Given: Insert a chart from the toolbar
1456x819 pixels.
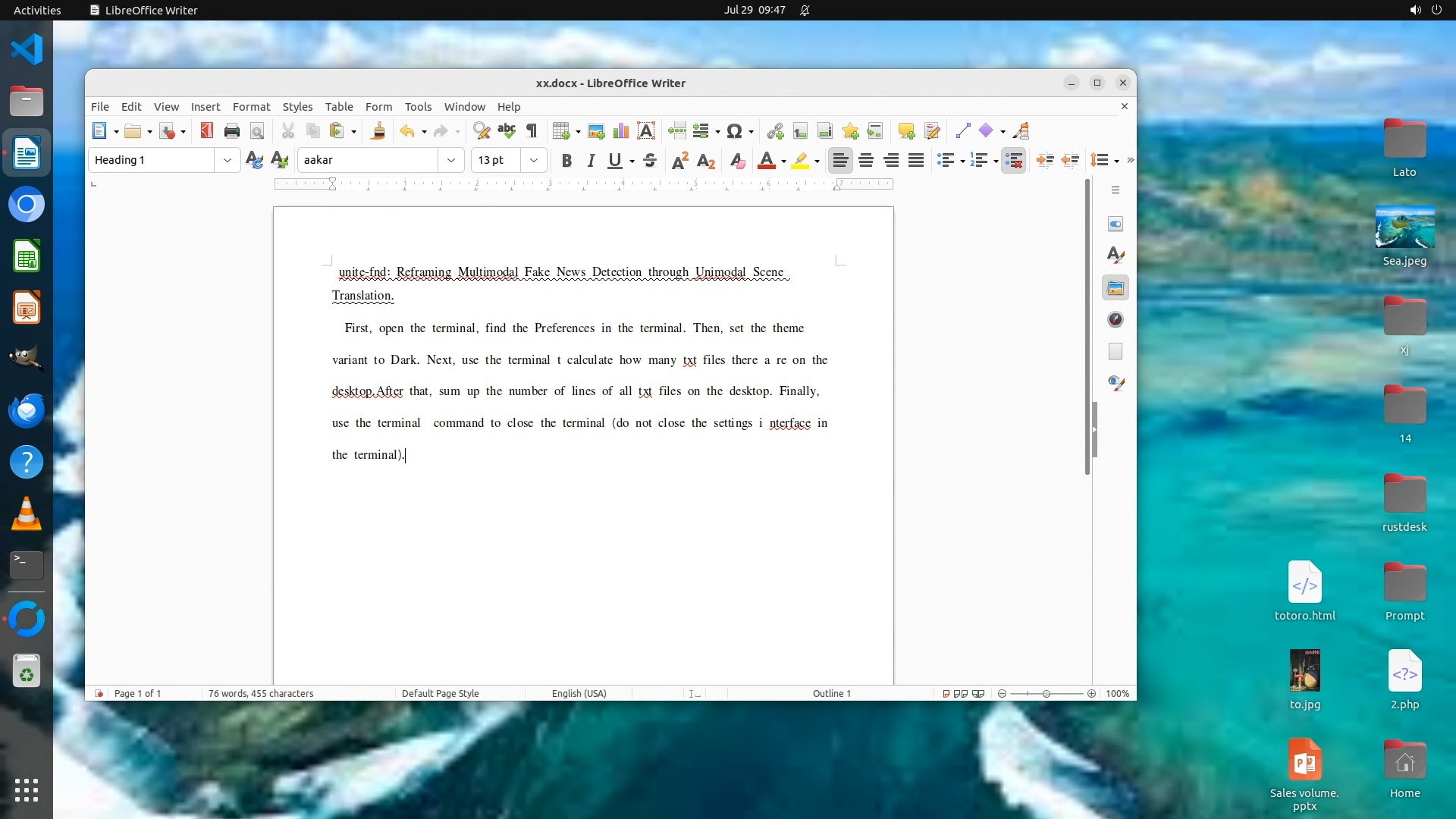Looking at the screenshot, I should tap(621, 131).
